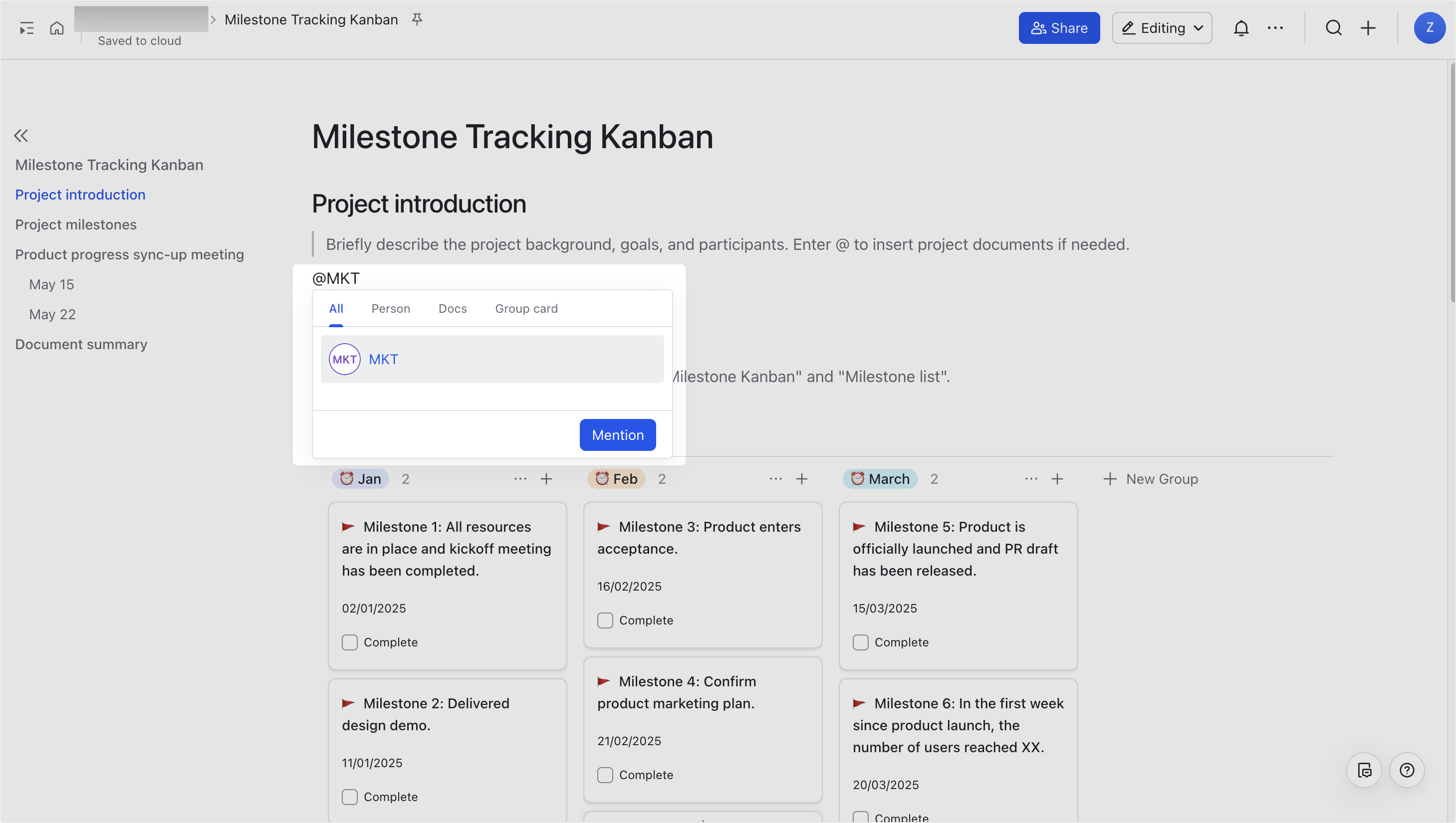1456x823 pixels.
Task: Click the Feb alarm clock tag
Action: click(x=616, y=479)
